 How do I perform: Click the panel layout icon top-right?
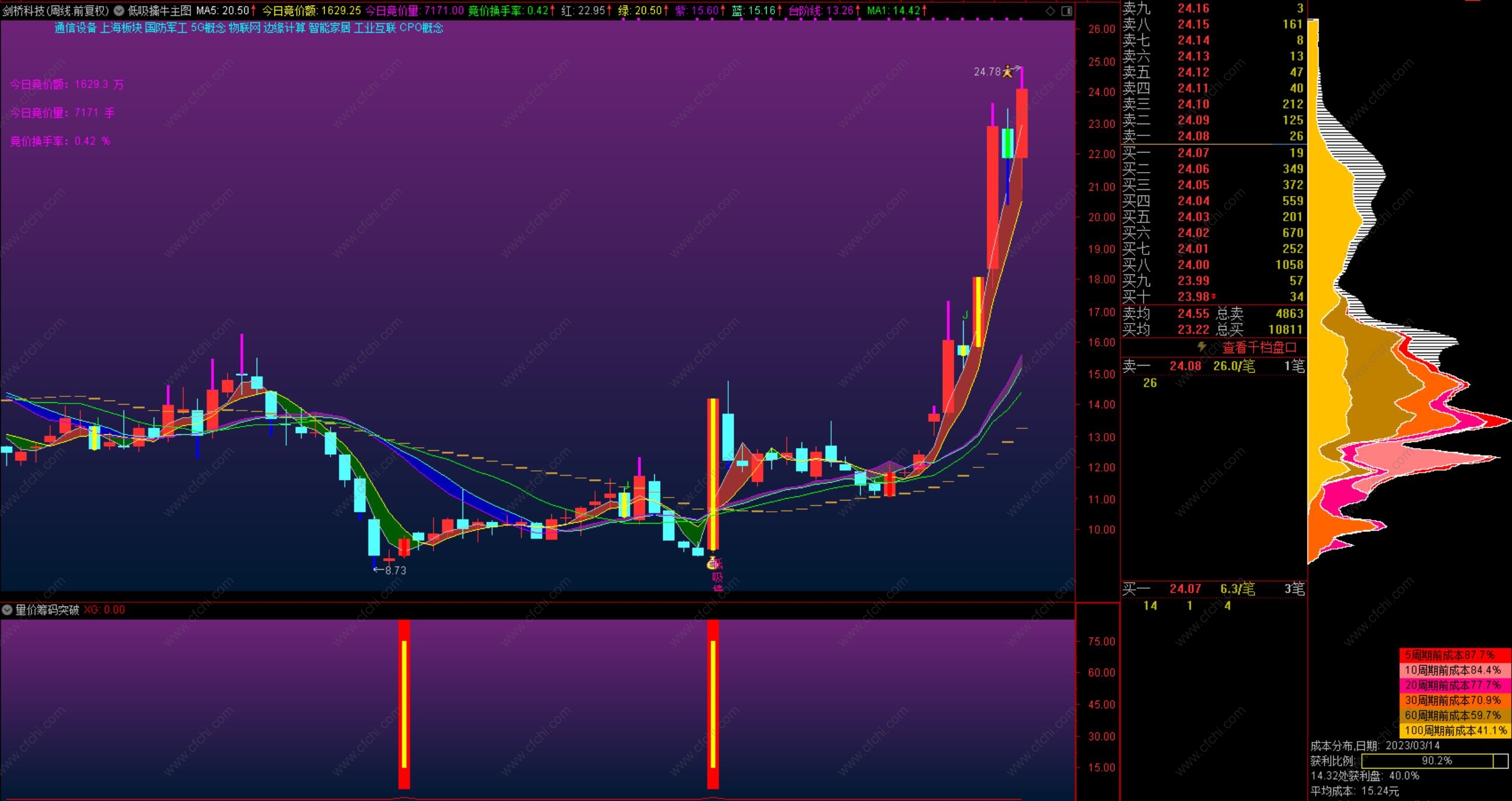(1067, 11)
